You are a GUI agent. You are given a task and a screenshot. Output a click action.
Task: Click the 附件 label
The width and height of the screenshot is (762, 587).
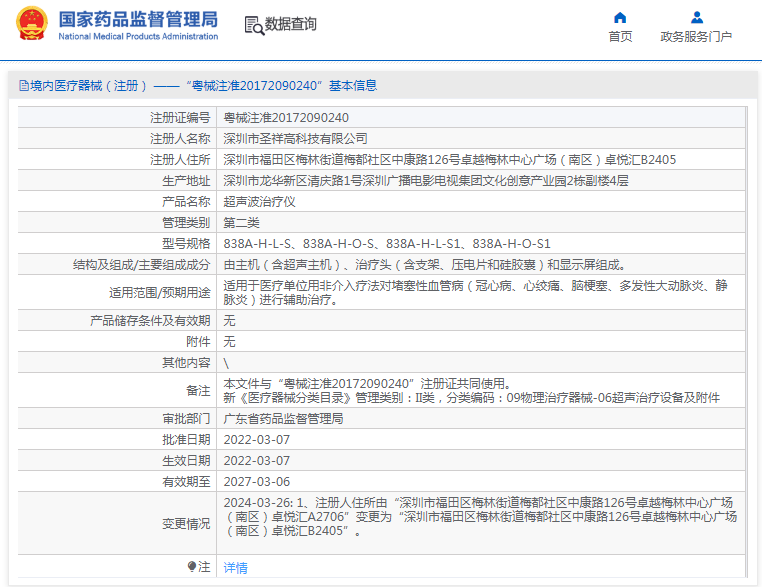pos(198,342)
